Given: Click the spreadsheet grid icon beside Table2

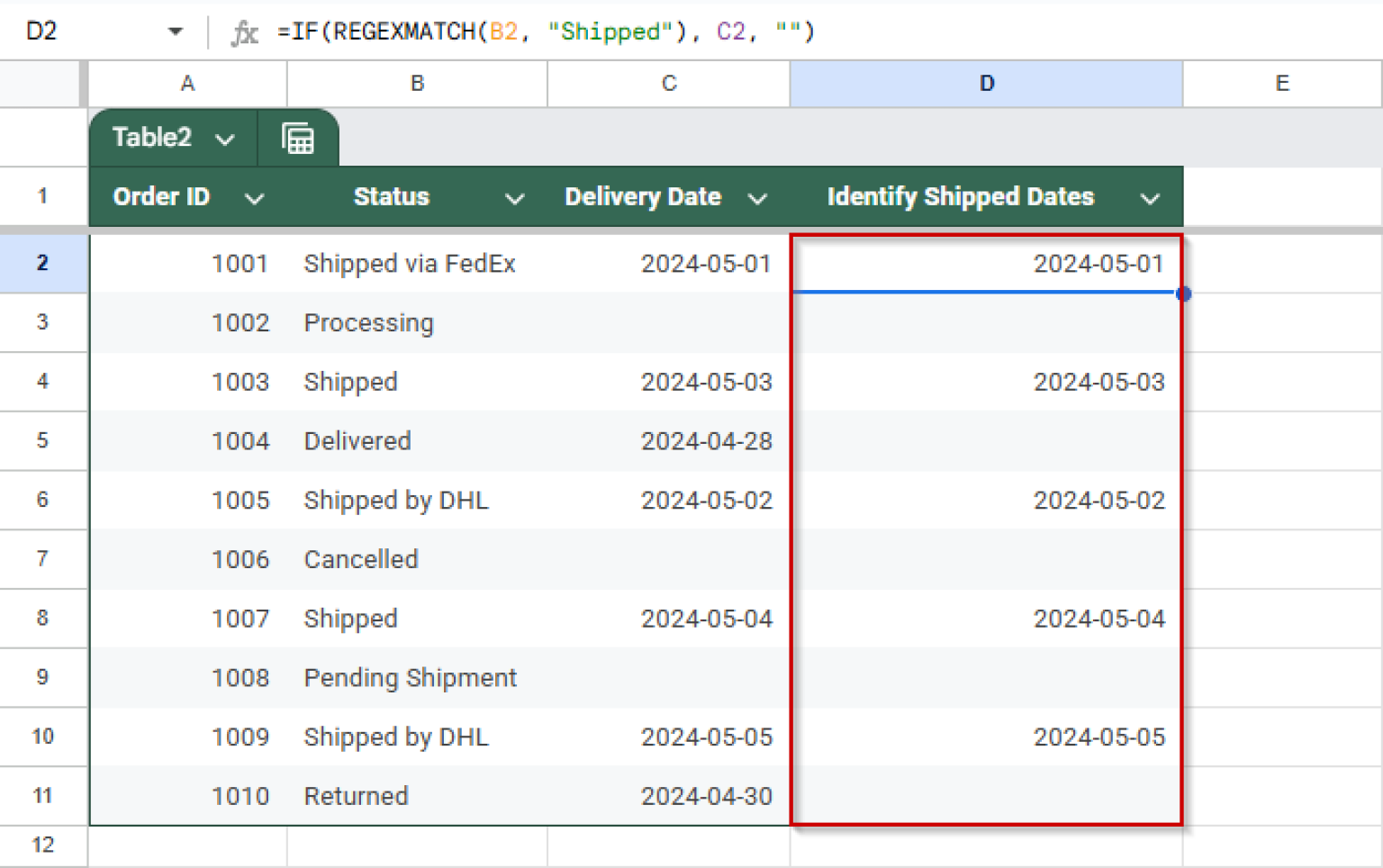Looking at the screenshot, I should (x=298, y=138).
